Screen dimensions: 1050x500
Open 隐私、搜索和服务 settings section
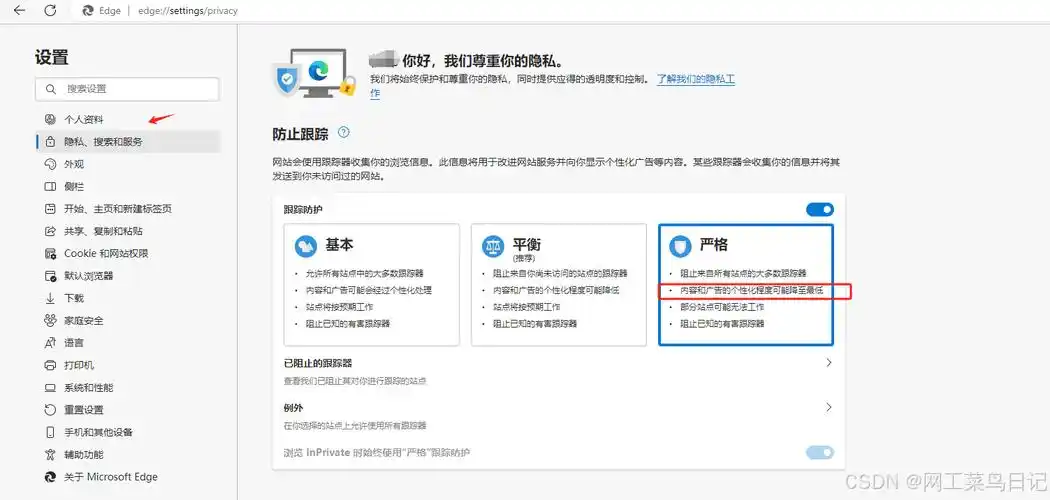click(x=103, y=142)
